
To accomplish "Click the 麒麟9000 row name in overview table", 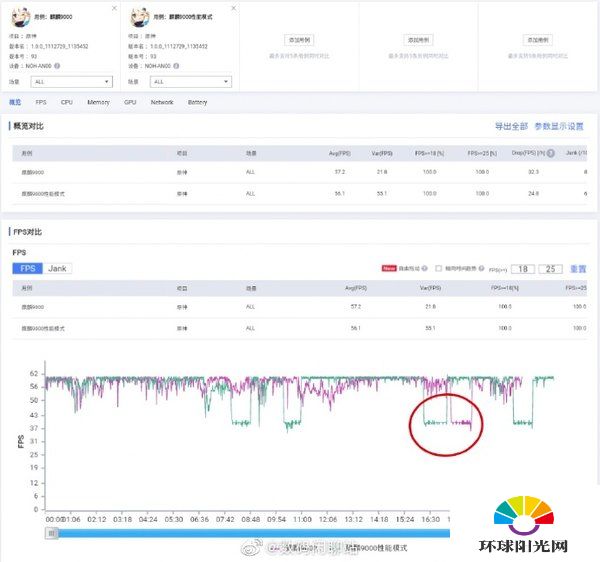I will 33,173.
